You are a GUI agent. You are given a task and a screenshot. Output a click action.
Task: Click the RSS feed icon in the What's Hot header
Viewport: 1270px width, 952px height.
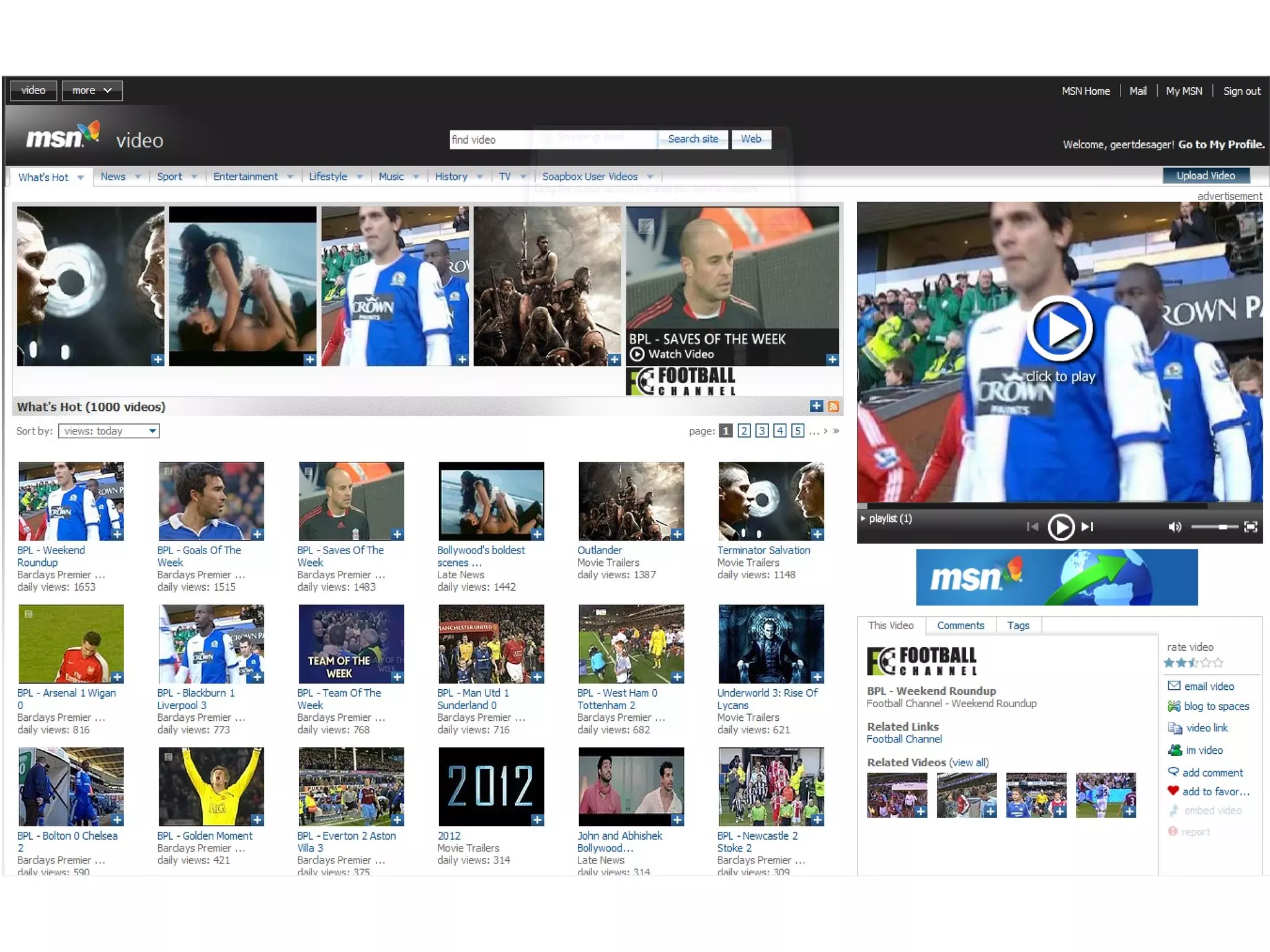point(833,407)
